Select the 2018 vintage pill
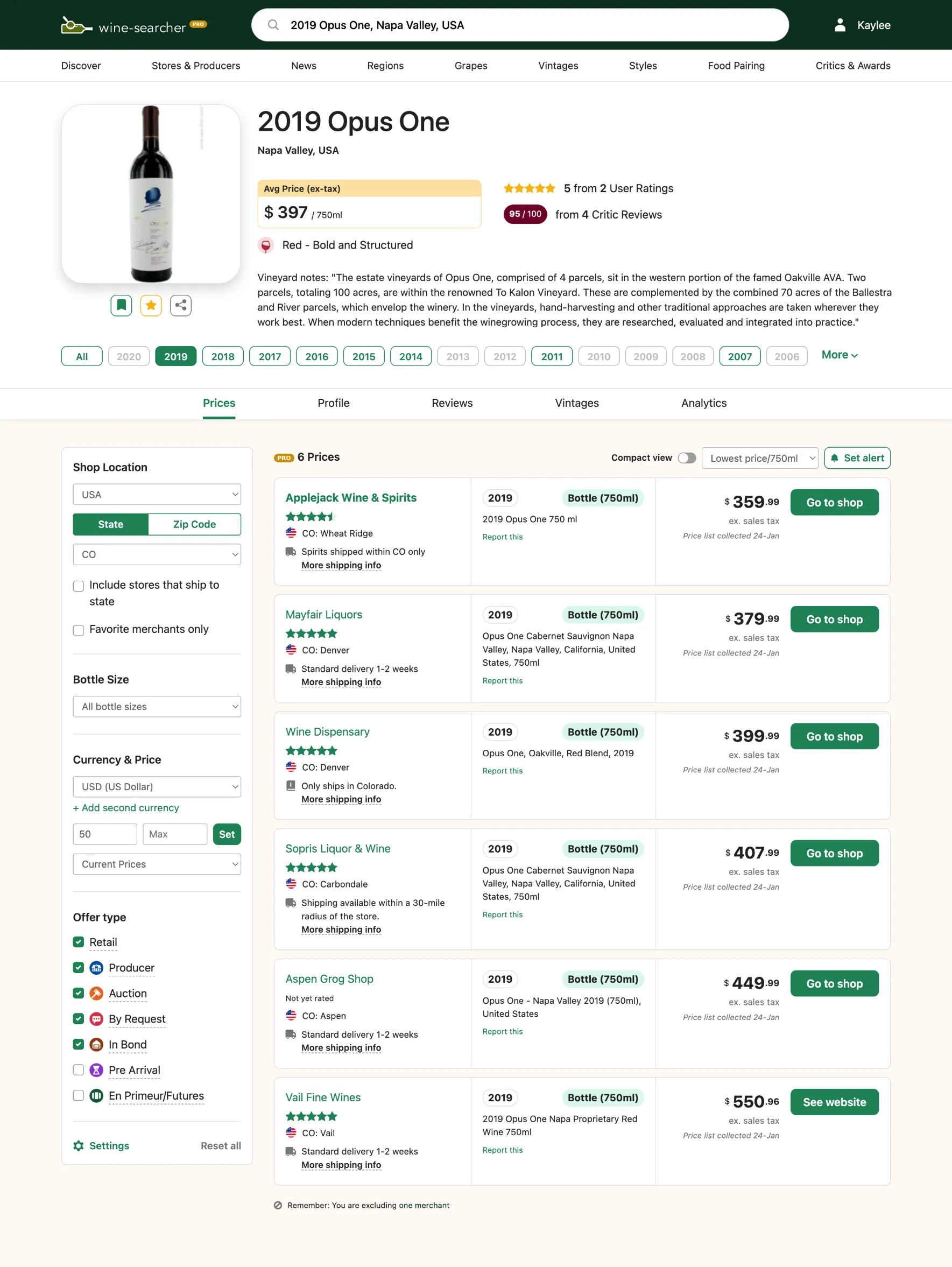The image size is (952, 1267). (223, 356)
